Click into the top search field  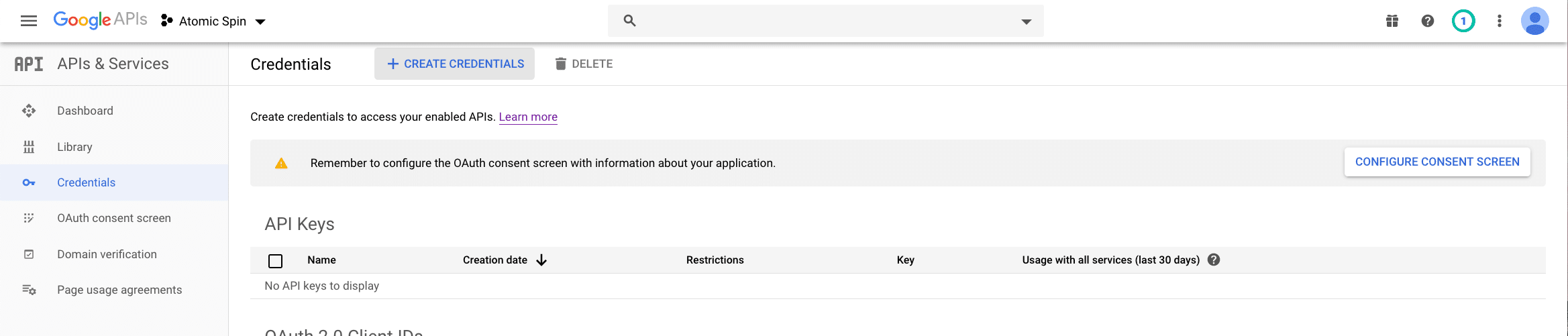point(825,21)
